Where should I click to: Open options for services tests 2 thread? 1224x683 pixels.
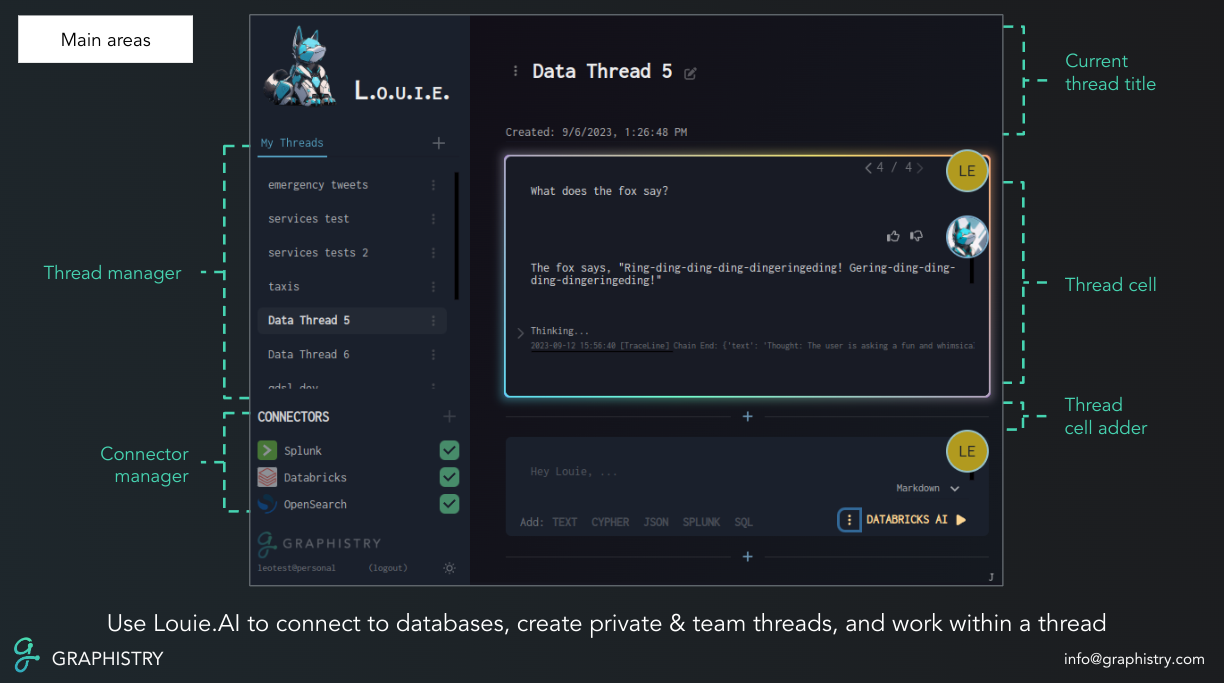click(433, 253)
